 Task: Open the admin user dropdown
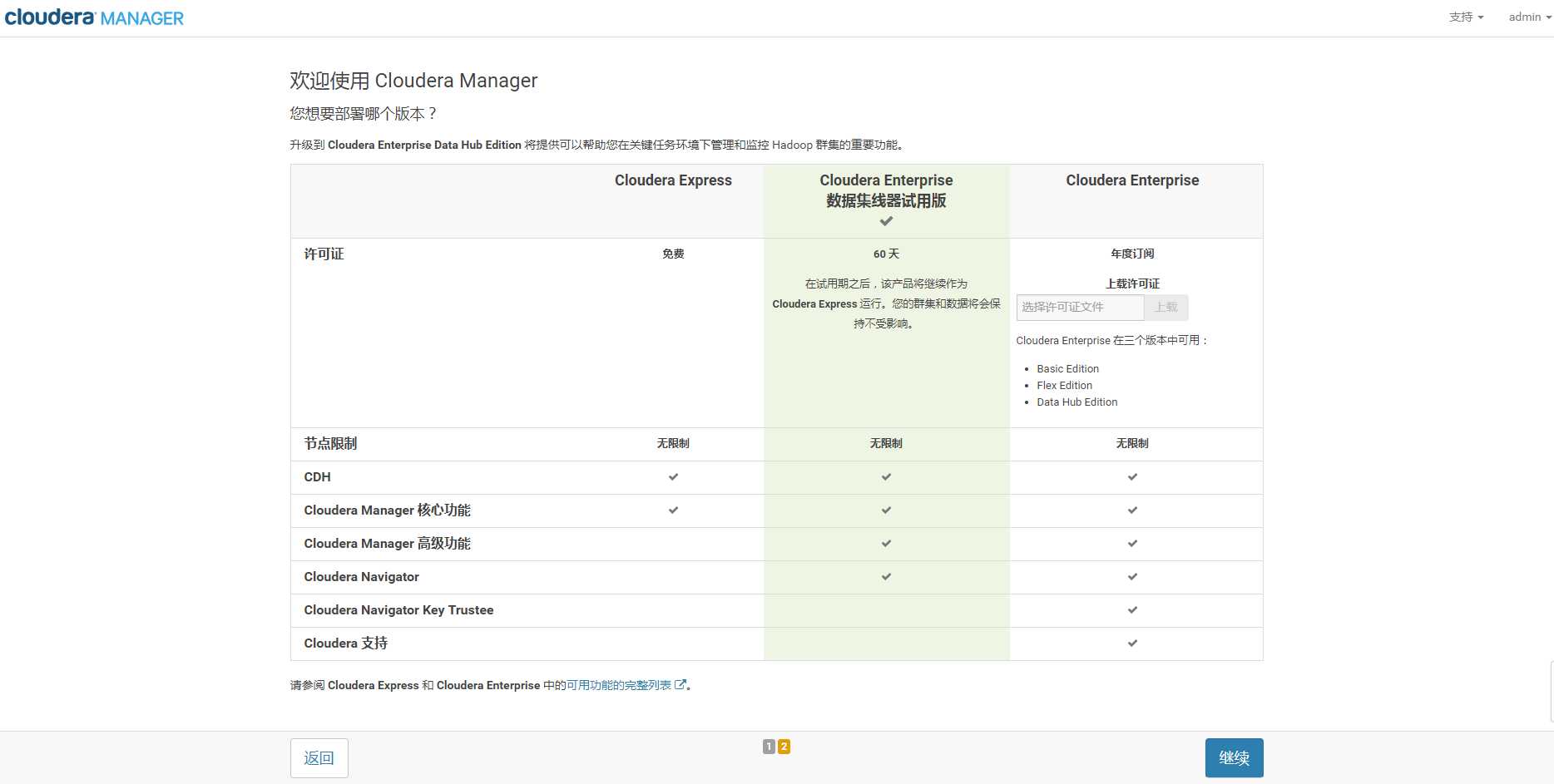point(1530,17)
